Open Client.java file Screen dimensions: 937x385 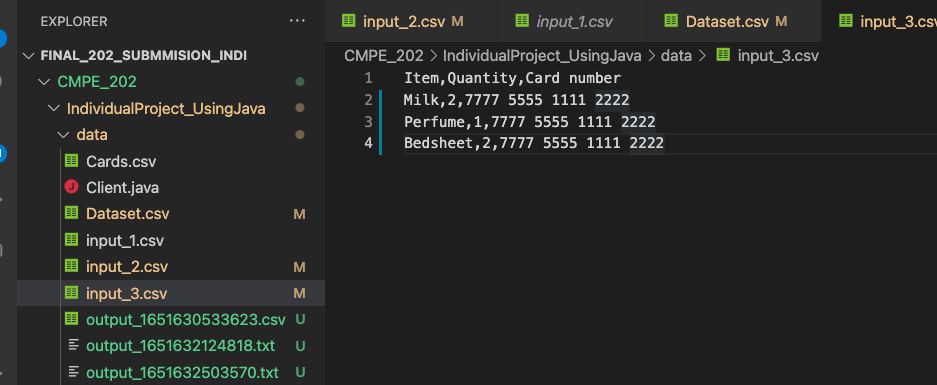click(123, 188)
